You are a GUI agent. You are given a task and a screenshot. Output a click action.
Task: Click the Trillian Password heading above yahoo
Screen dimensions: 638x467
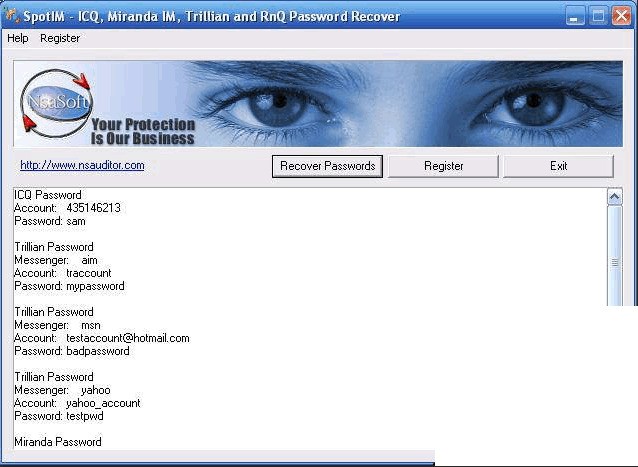pyautogui.click(x=54, y=377)
